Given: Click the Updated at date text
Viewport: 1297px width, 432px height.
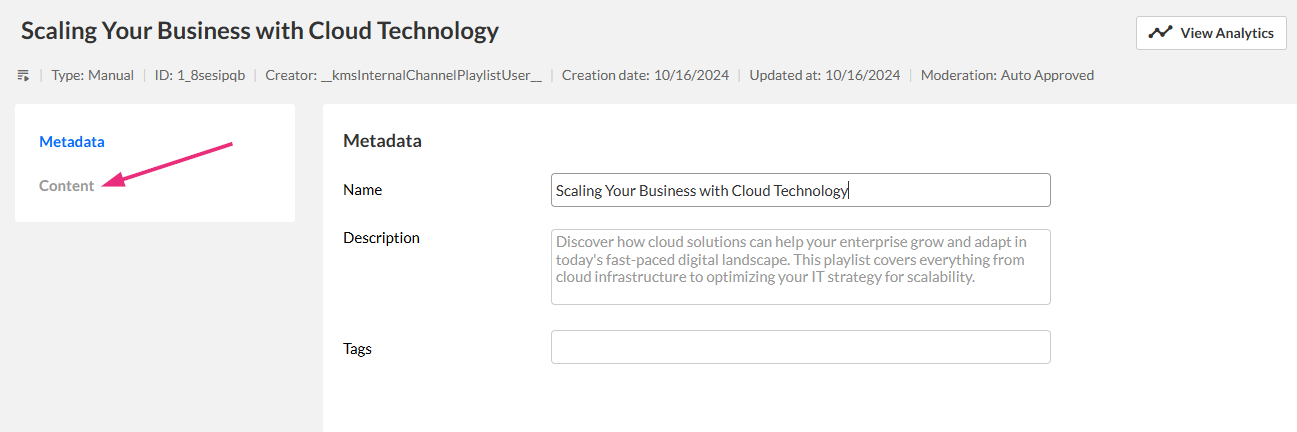Looking at the screenshot, I should click(824, 75).
